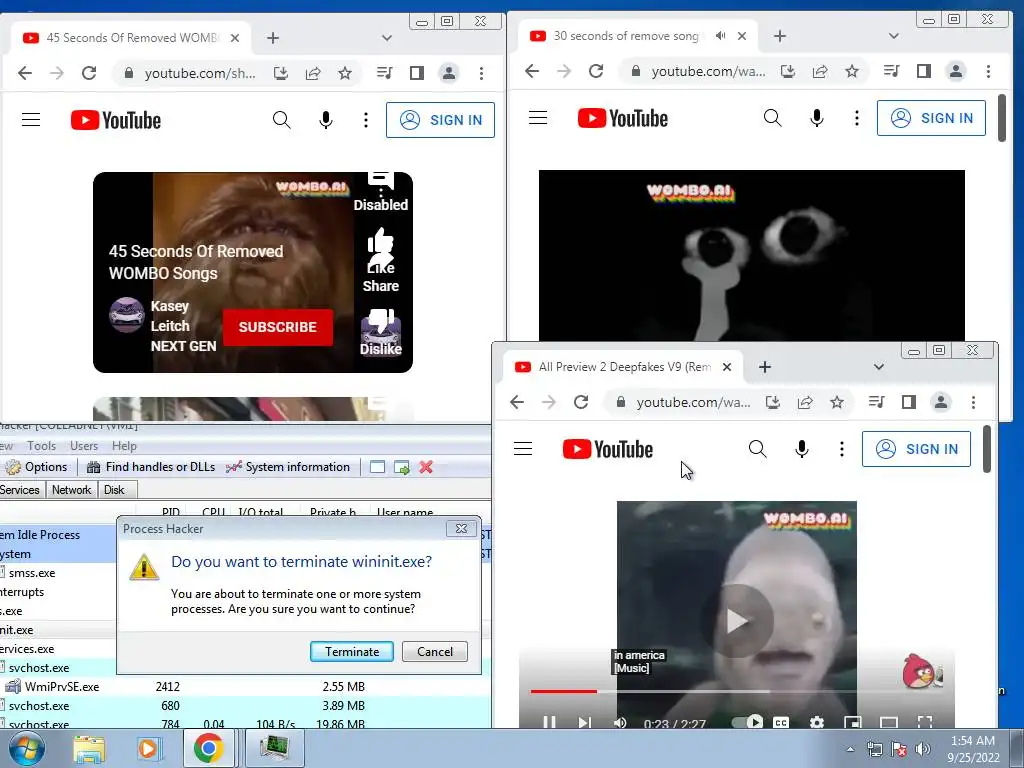1024x768 pixels.
Task: Reload the page in the top-right Chrome window
Action: click(x=596, y=71)
